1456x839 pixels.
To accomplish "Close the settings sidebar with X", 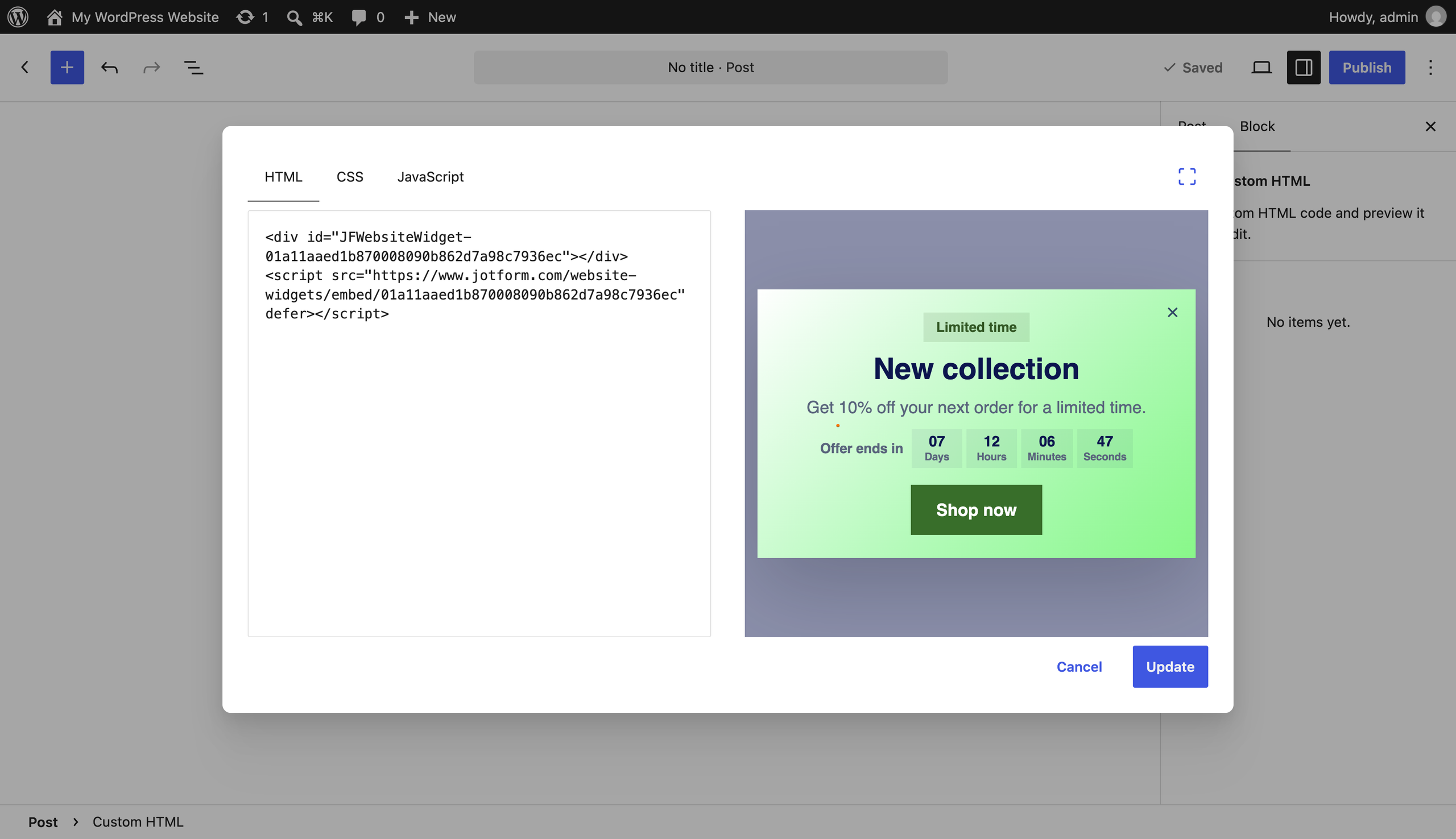I will click(1430, 126).
